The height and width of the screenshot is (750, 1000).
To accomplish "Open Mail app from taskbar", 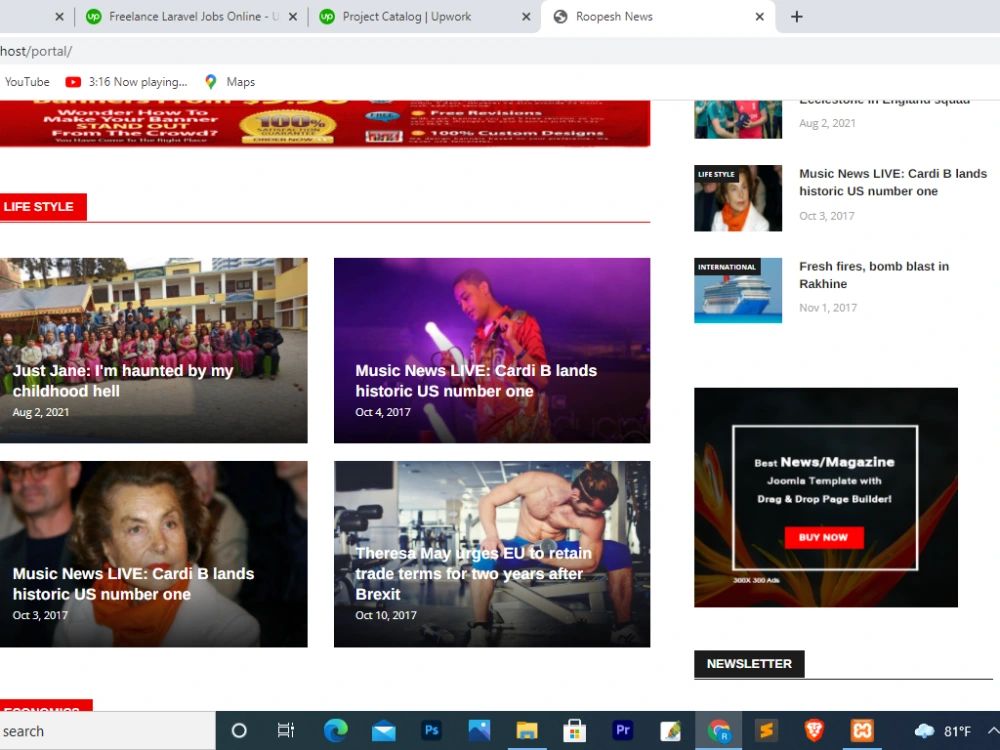I will pos(383,731).
